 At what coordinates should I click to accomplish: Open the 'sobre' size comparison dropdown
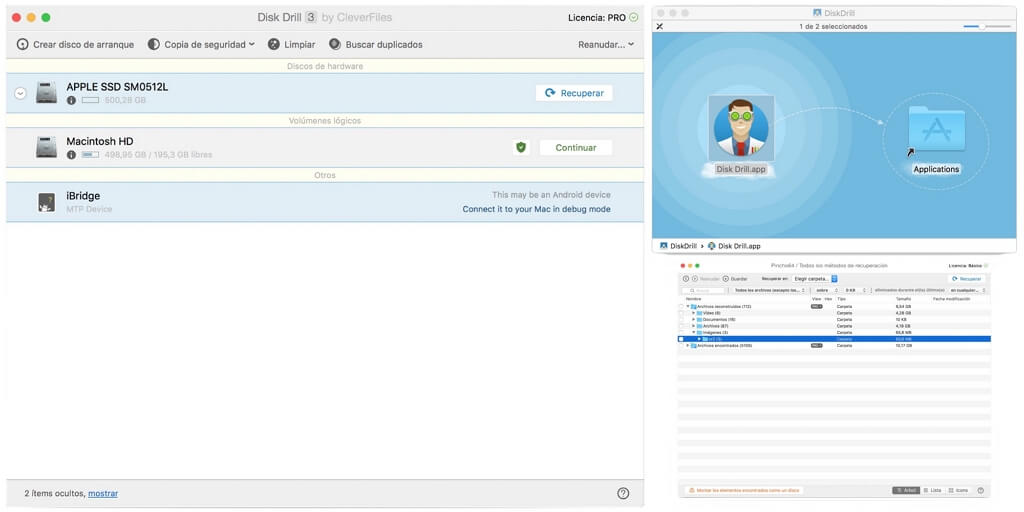click(x=826, y=291)
